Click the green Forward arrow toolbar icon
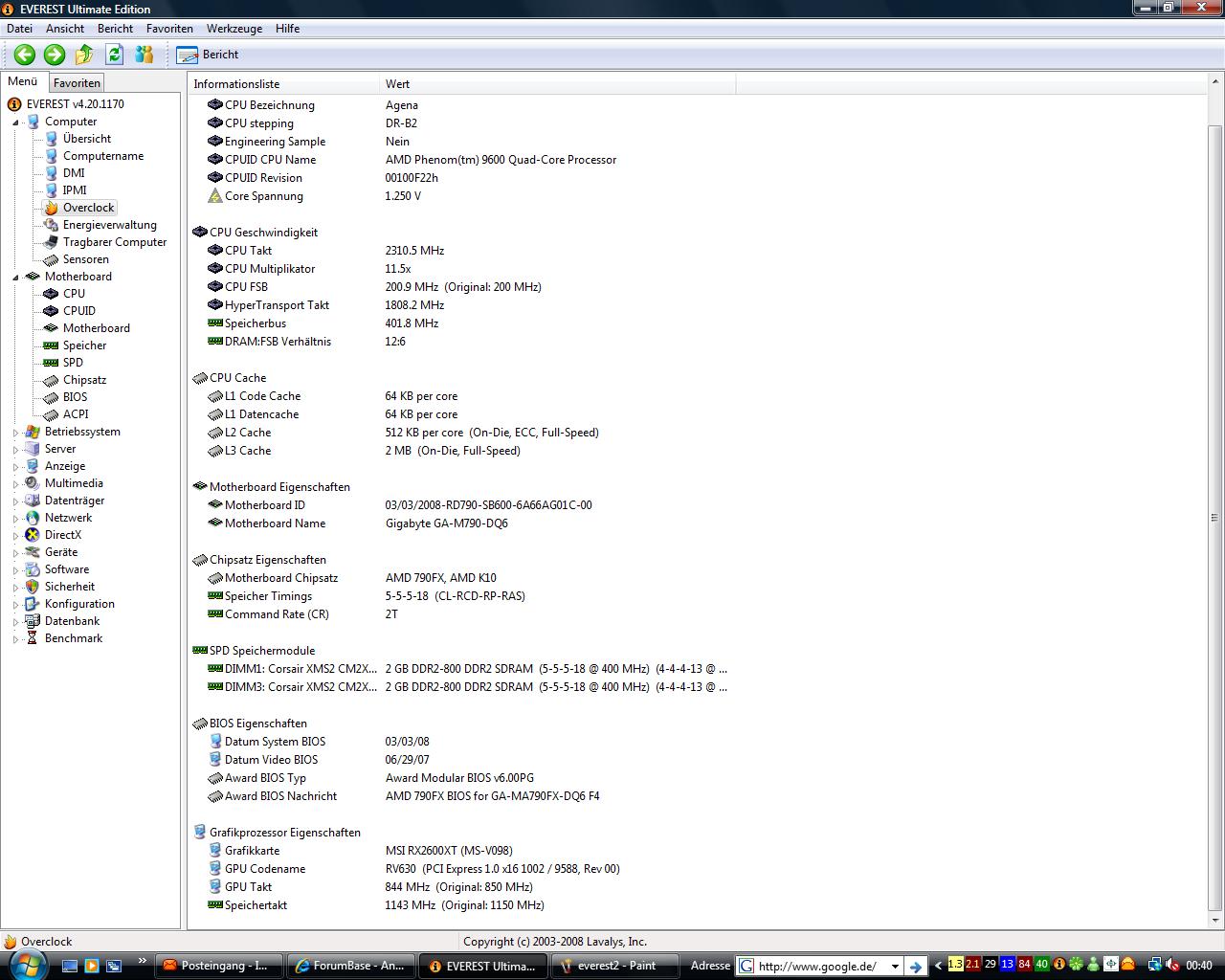The width and height of the screenshot is (1225, 980). [x=55, y=55]
